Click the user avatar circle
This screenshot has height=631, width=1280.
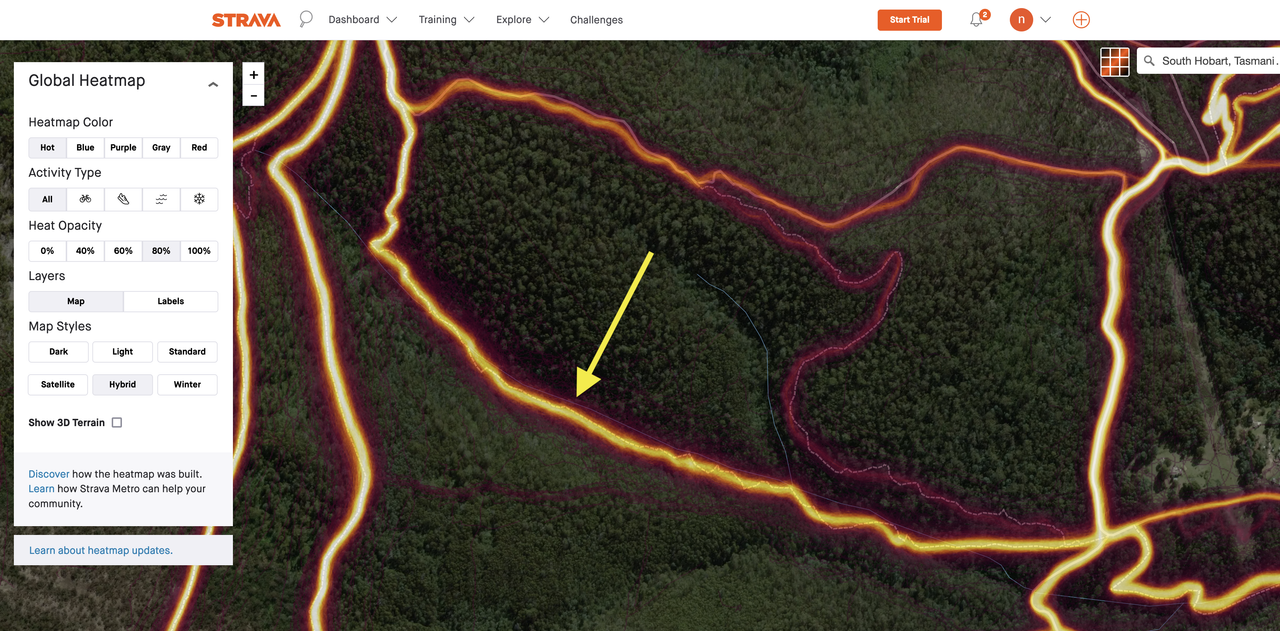(x=1021, y=19)
